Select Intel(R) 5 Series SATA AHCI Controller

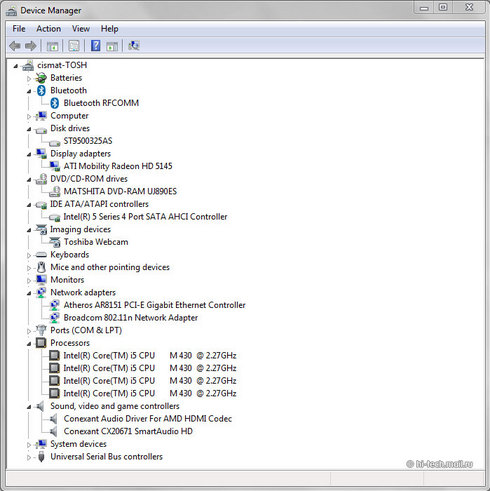[x=145, y=217]
